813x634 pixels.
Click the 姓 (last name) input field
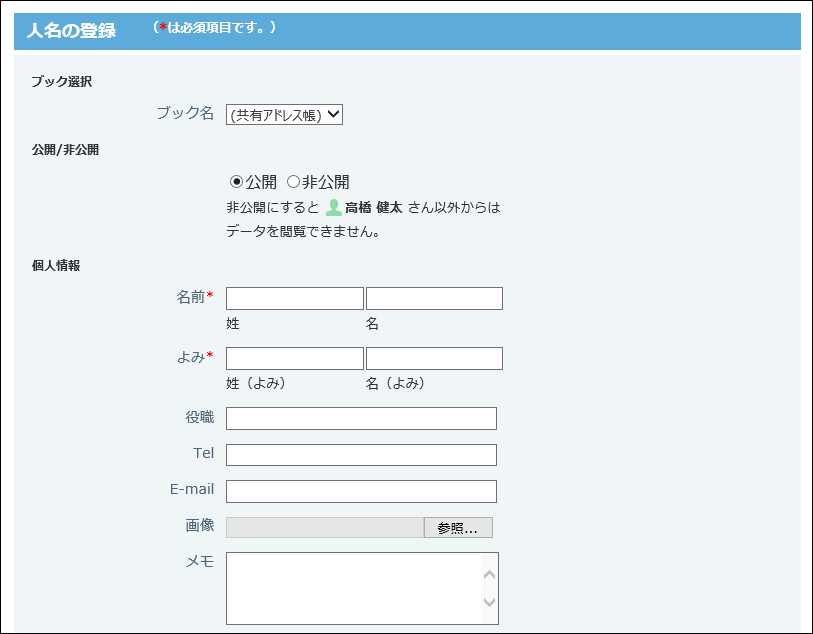294,299
